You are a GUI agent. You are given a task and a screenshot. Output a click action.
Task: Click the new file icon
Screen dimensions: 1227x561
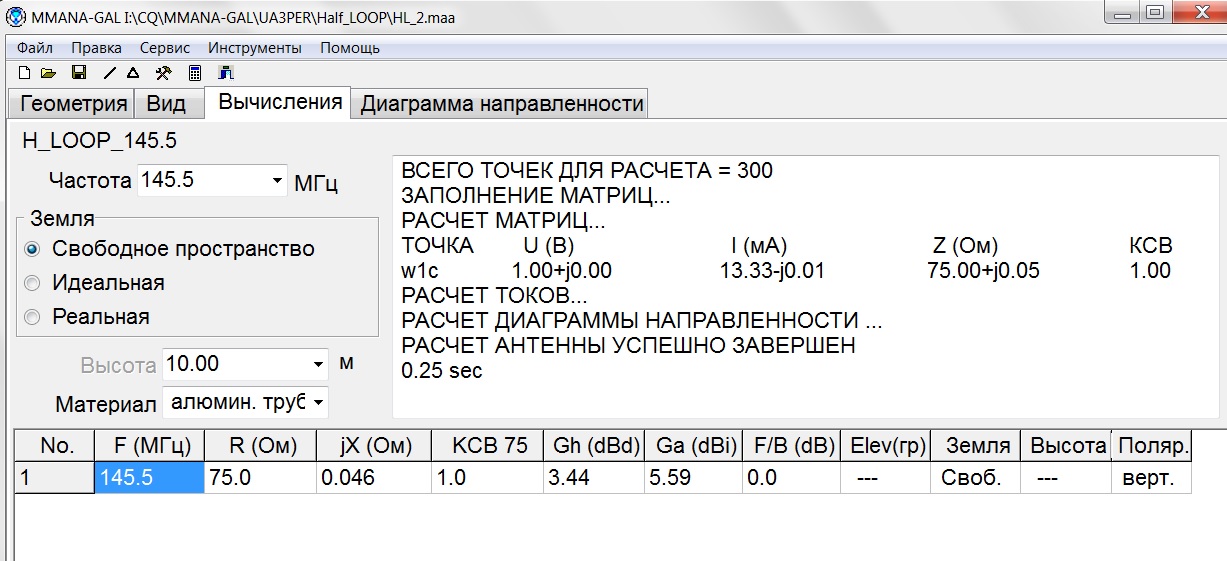point(24,73)
